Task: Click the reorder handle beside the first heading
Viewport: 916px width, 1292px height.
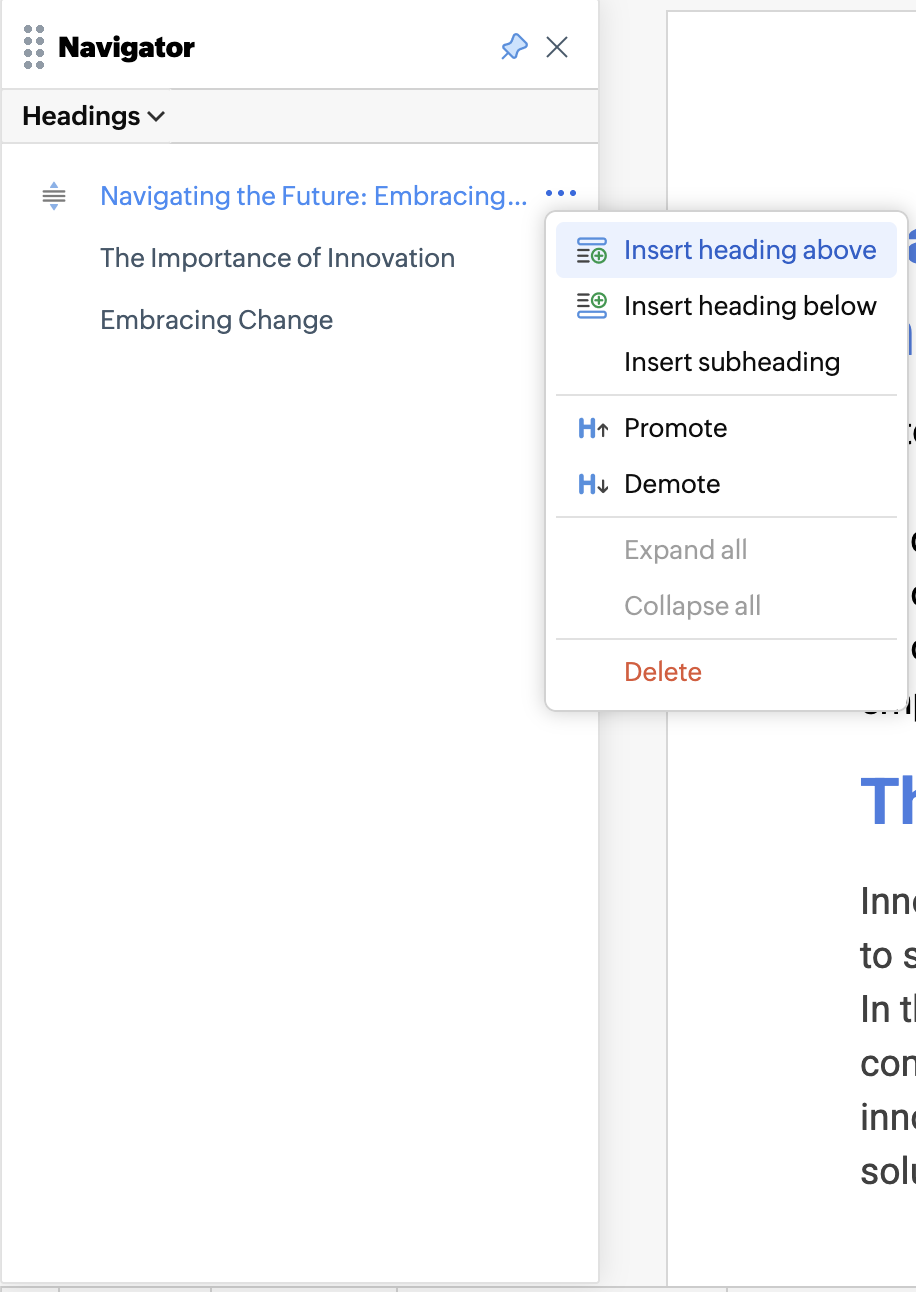Action: pos(54,196)
